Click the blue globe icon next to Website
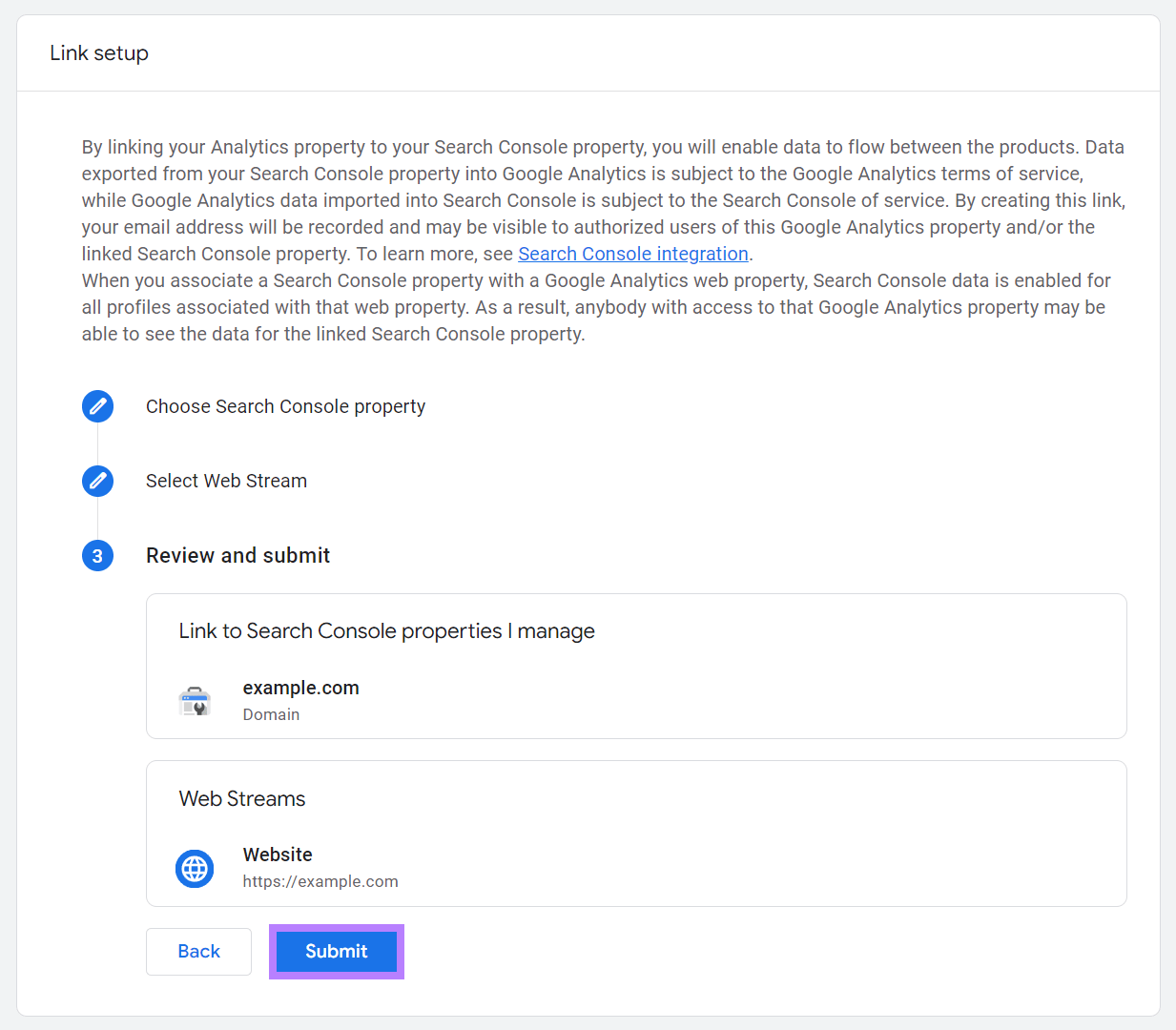Screen dimensions: 1176x1030 (x=195, y=868)
